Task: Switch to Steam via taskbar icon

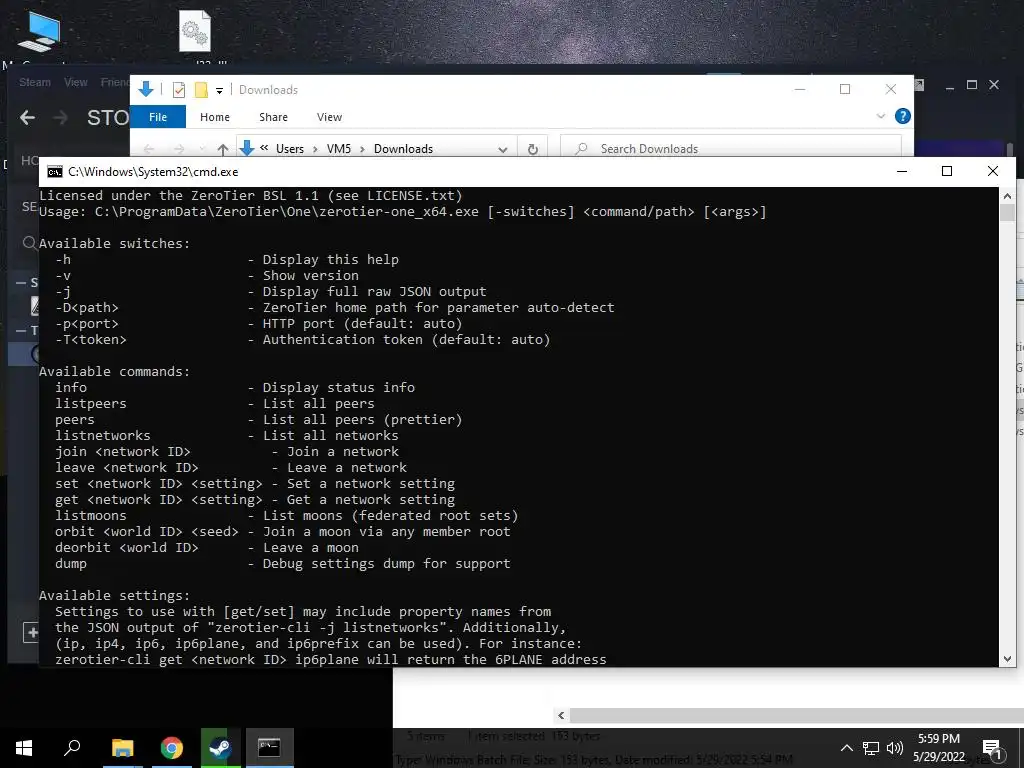Action: (x=220, y=747)
